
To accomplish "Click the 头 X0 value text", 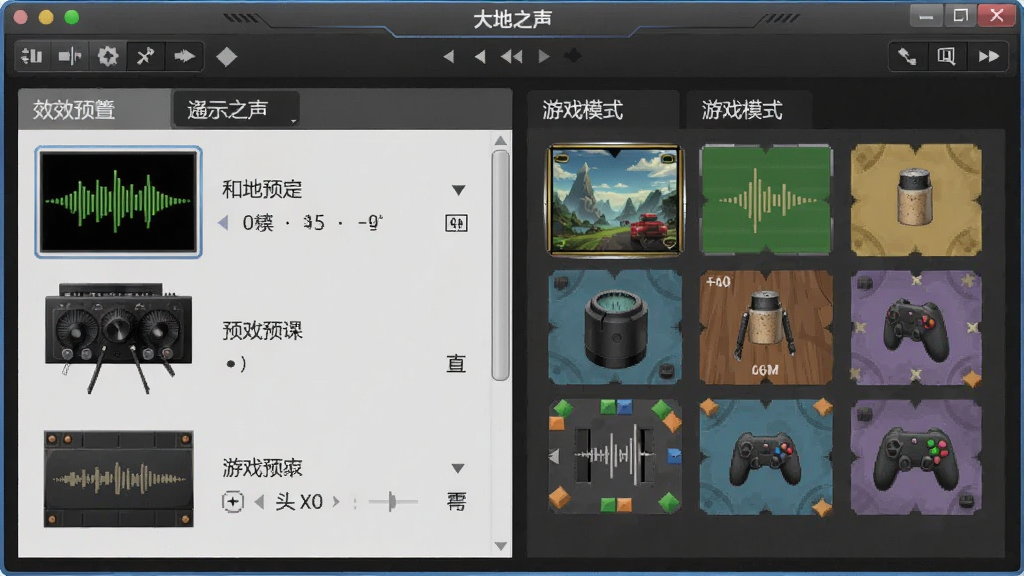I will click(299, 502).
